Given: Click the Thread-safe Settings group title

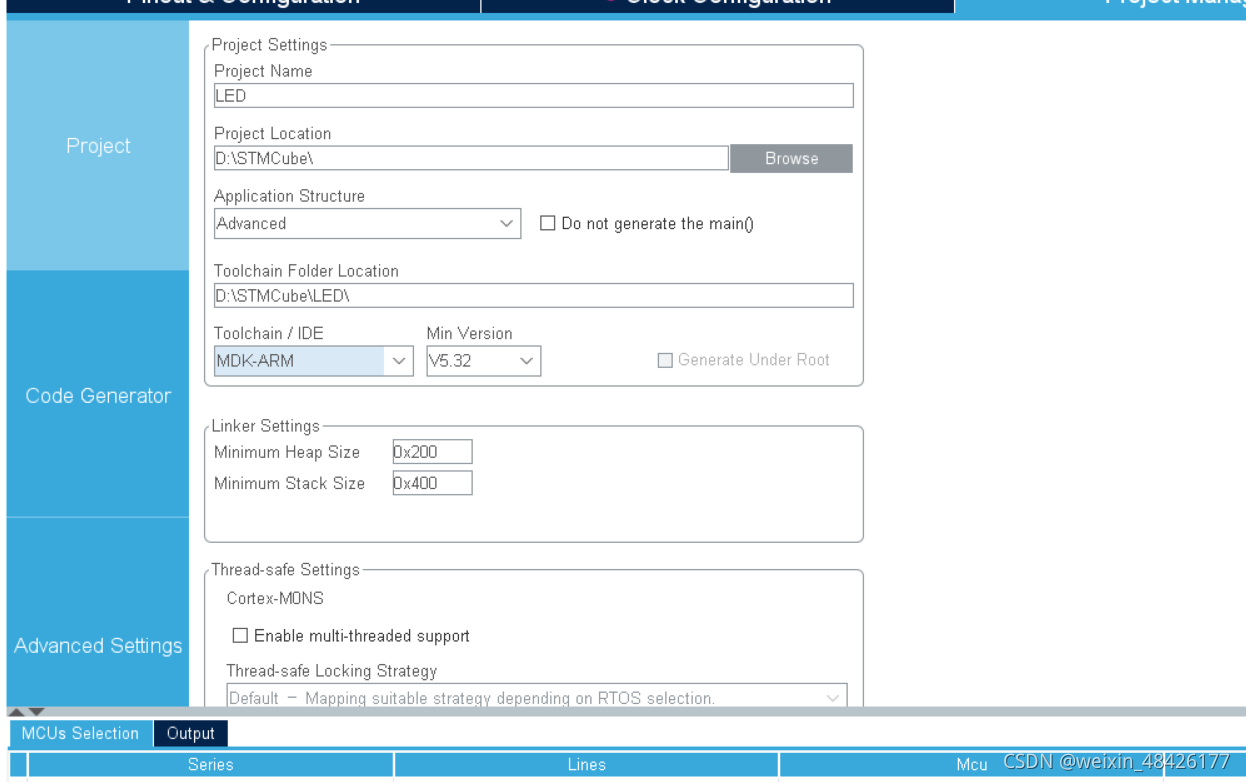Looking at the screenshot, I should [285, 570].
